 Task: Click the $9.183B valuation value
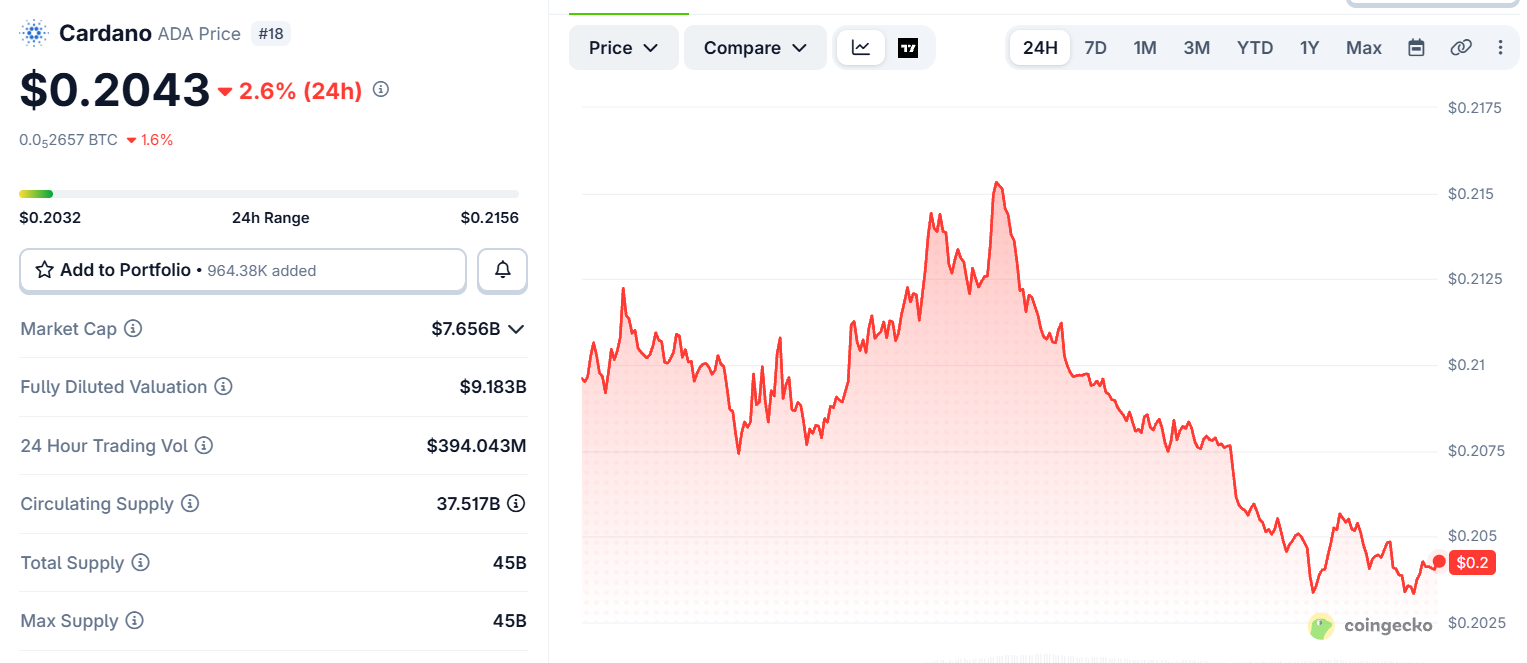click(x=493, y=386)
